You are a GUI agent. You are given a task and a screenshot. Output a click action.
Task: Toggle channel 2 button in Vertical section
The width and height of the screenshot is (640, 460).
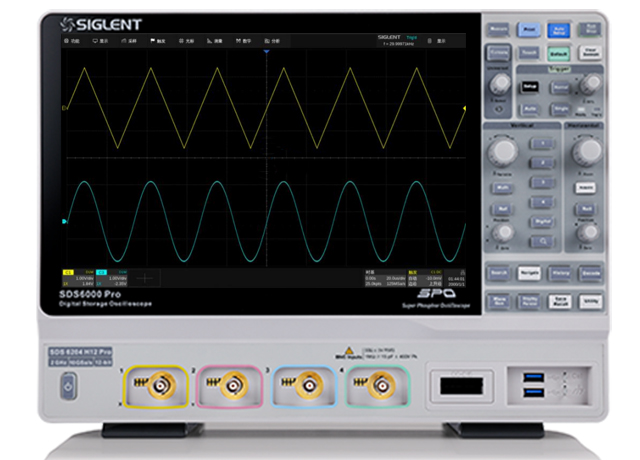542,163
